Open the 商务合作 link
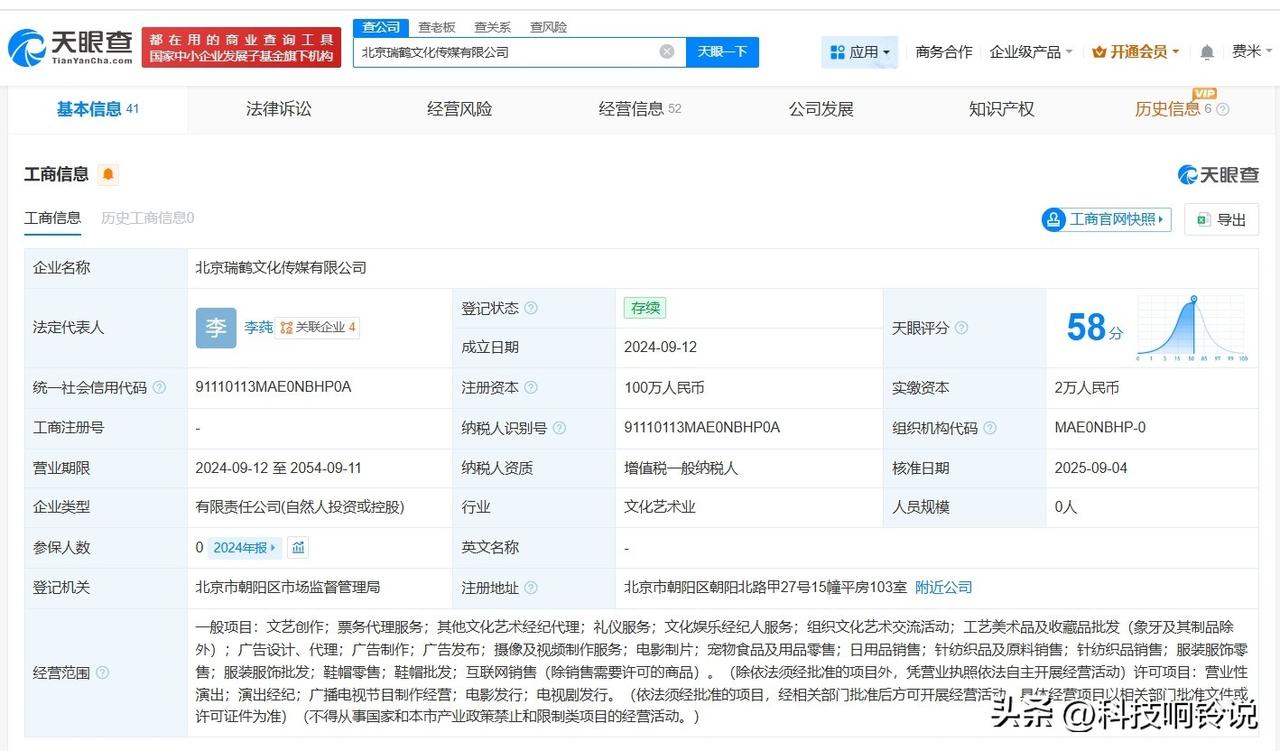Viewport: 1280px width, 751px height. (x=944, y=52)
